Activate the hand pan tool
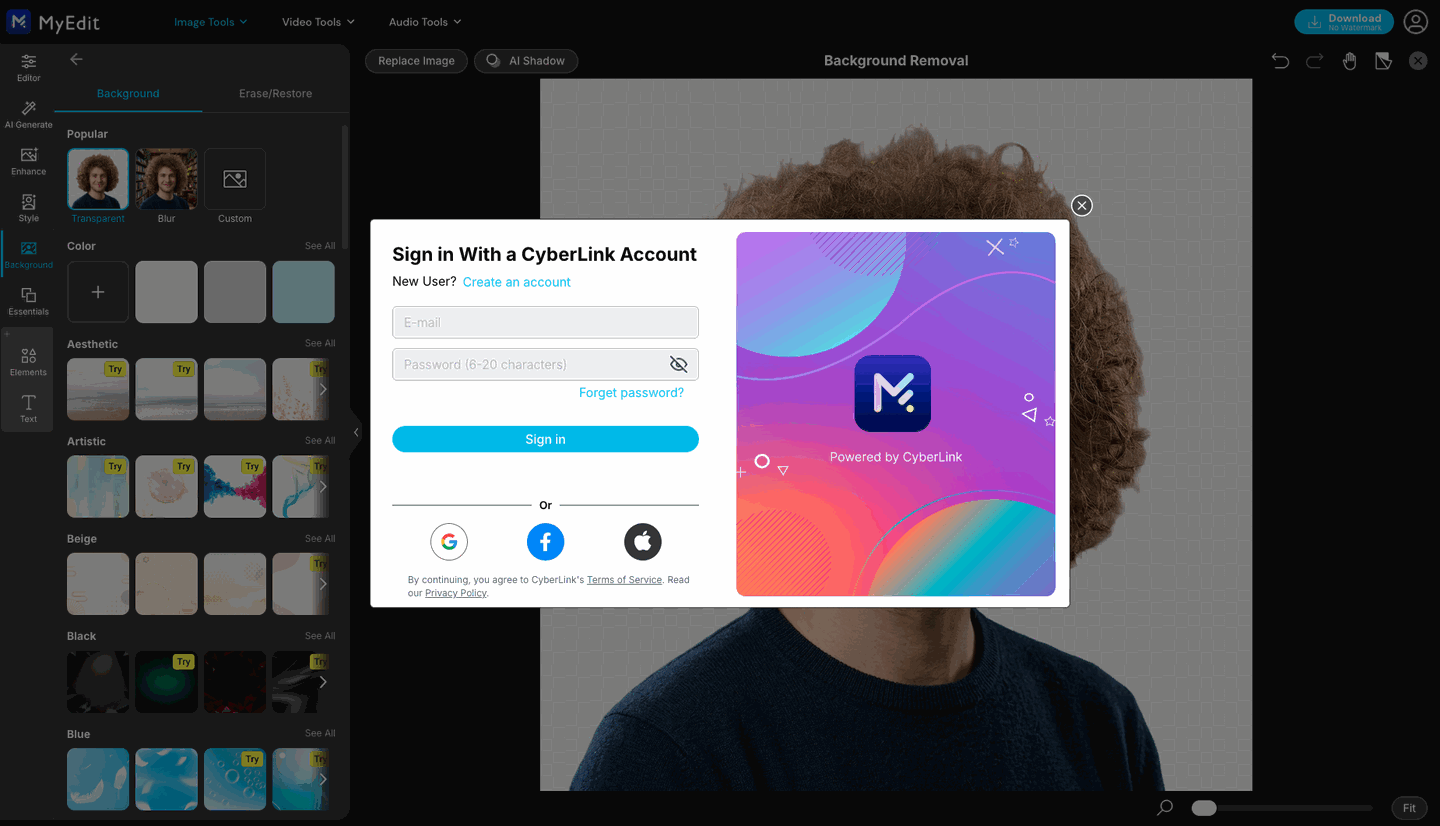 click(1349, 61)
